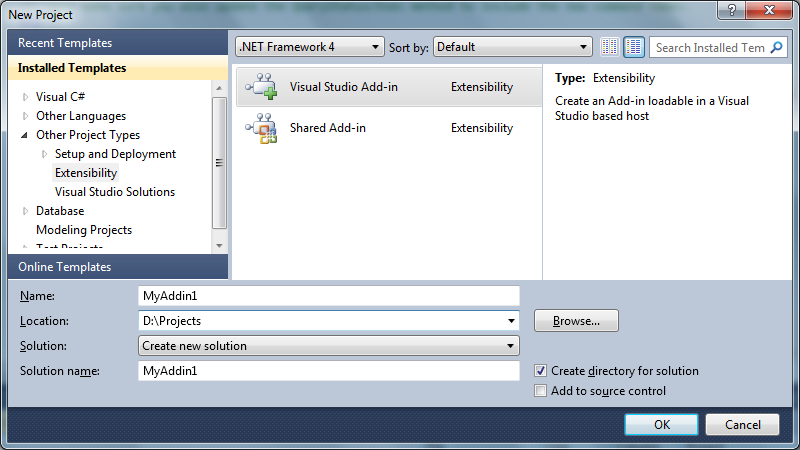Open the Installed Templates section
800x450 pixels.
118,68
